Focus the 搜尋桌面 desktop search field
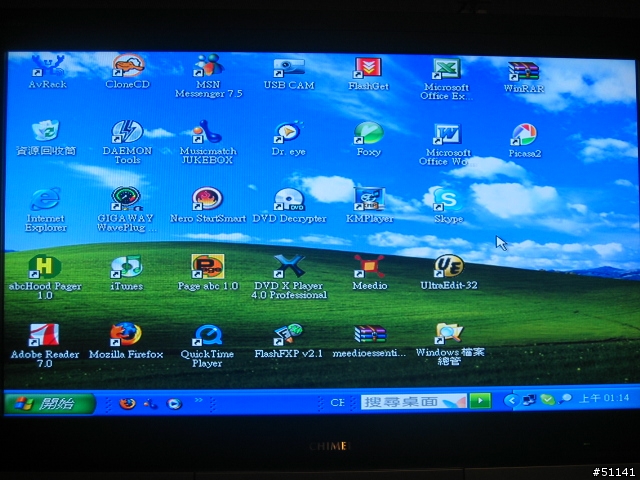This screenshot has height=480, width=640. (x=413, y=402)
